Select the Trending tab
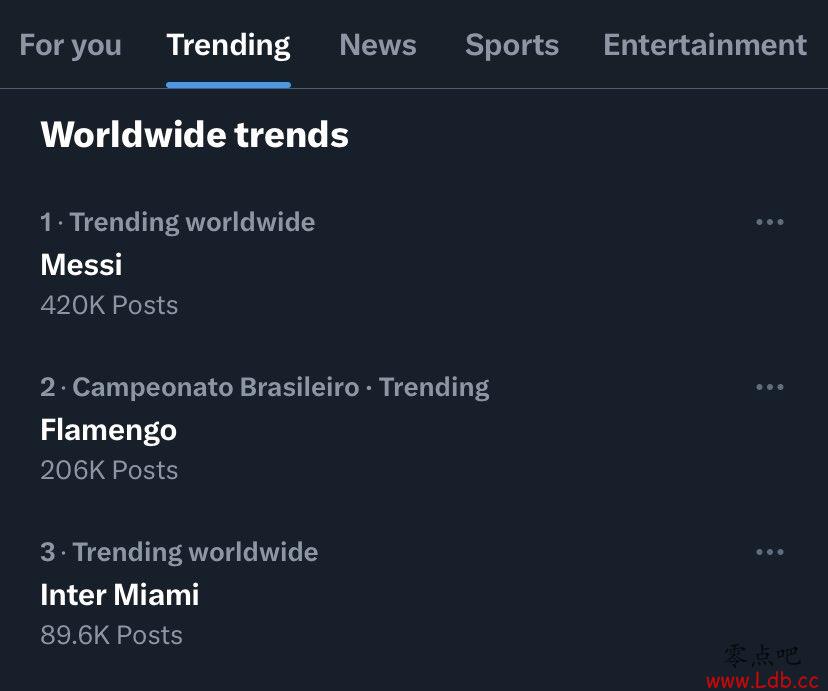828x691 pixels. click(x=228, y=45)
